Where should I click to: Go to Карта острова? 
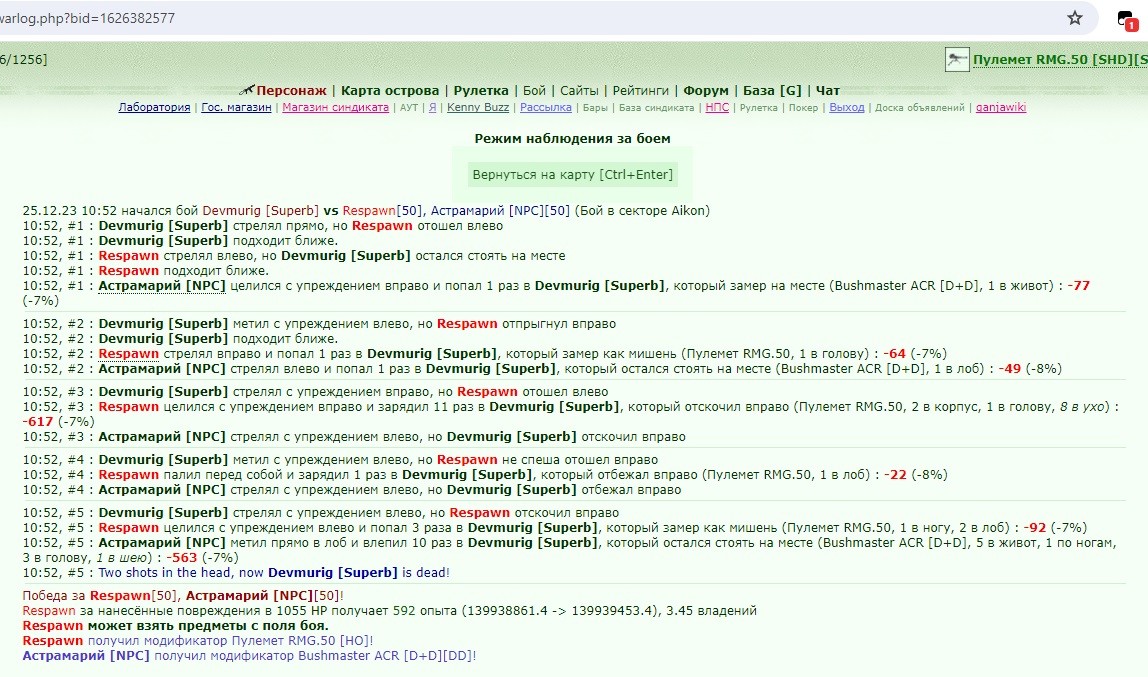pyautogui.click(x=390, y=91)
